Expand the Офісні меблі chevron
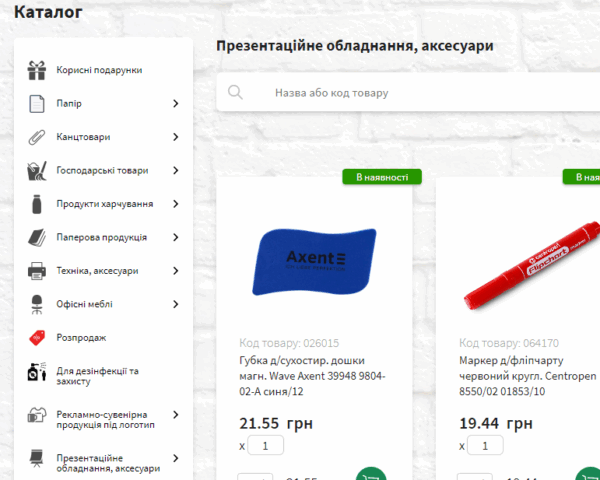 176,304
